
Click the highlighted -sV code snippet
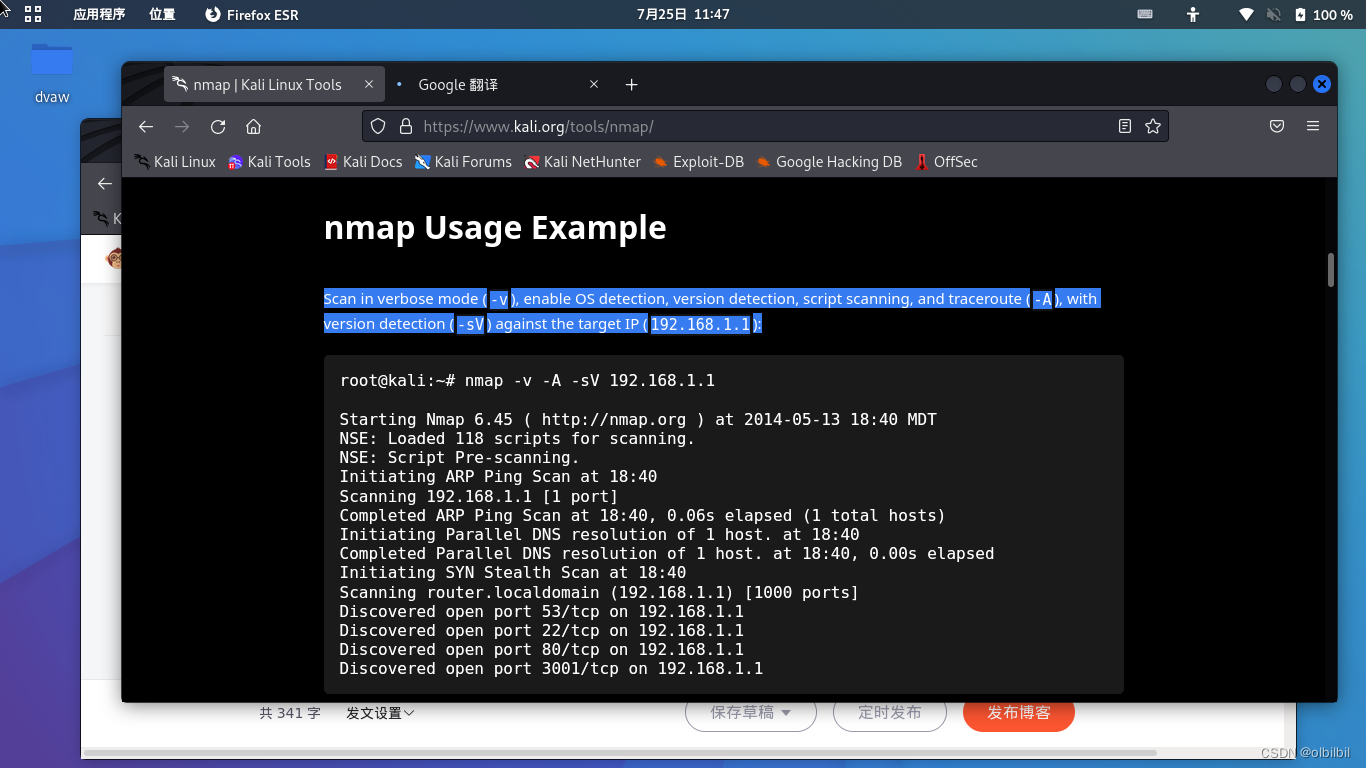(x=470, y=324)
